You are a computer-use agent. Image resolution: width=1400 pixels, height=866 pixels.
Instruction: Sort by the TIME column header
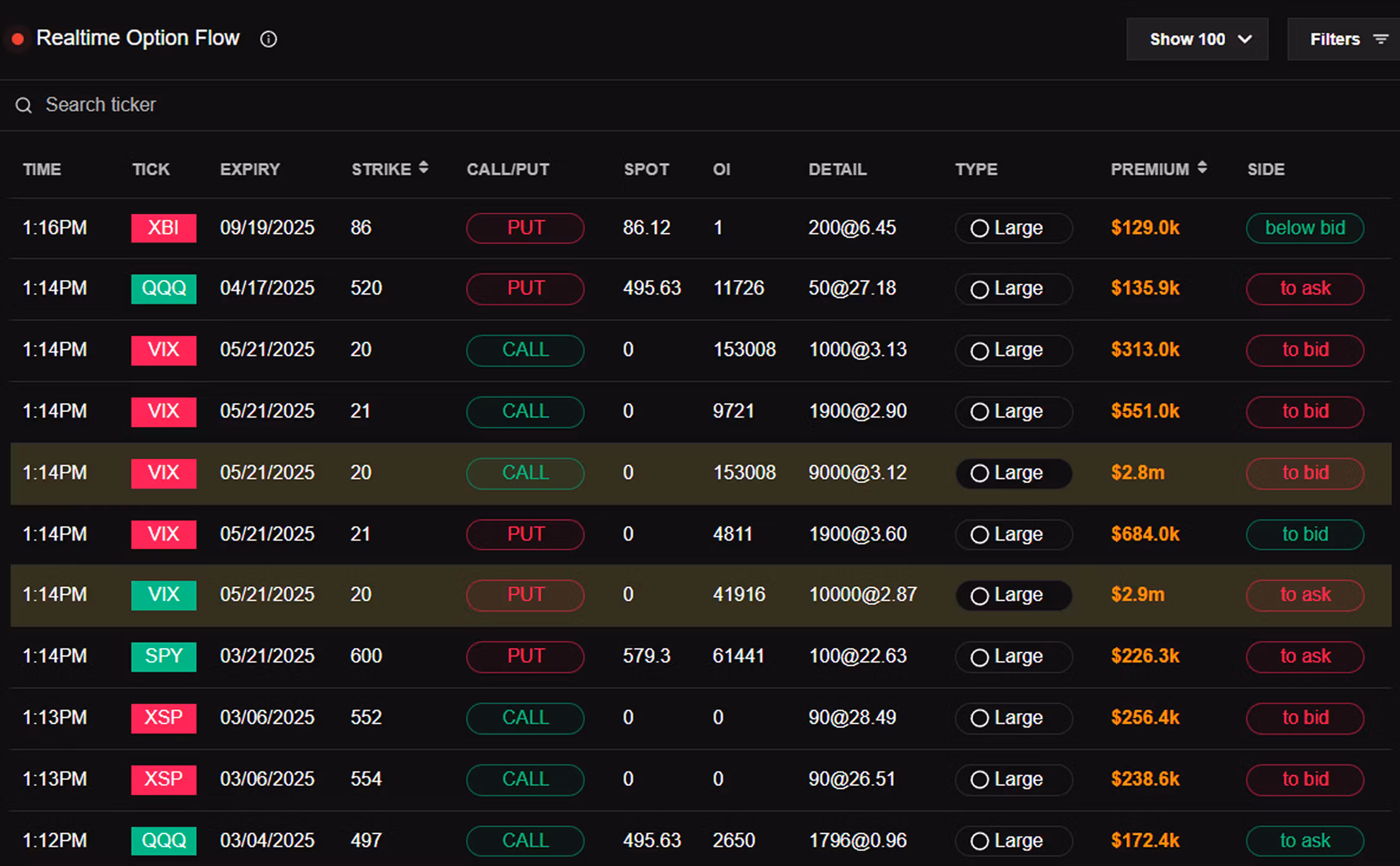pyautogui.click(x=42, y=169)
